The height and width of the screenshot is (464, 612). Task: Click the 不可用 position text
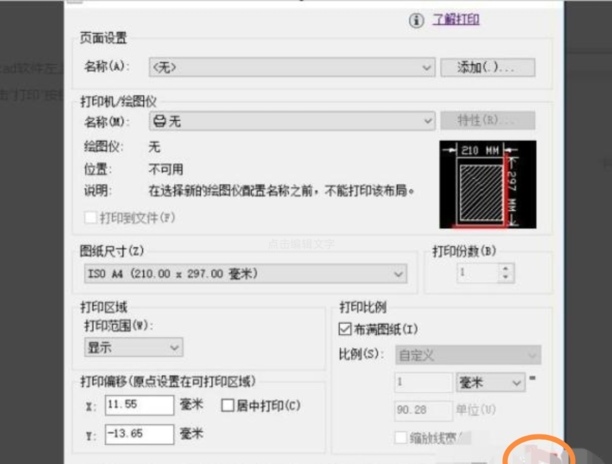[x=166, y=169]
